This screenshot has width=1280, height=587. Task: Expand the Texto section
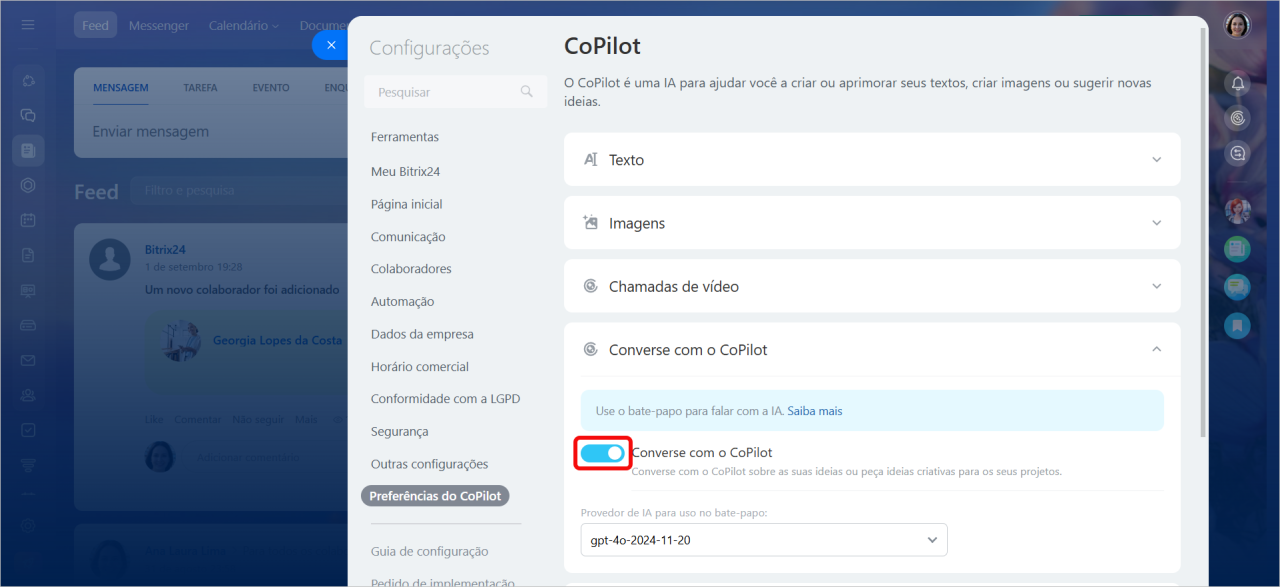(x=872, y=160)
